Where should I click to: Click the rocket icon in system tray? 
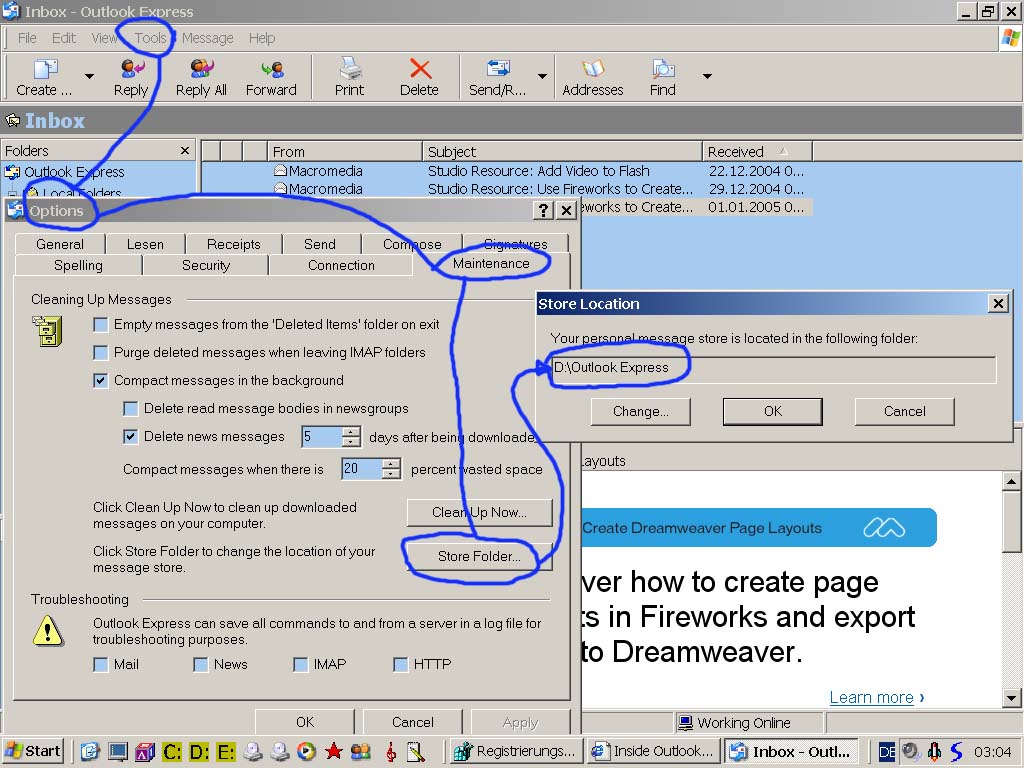(x=935, y=752)
